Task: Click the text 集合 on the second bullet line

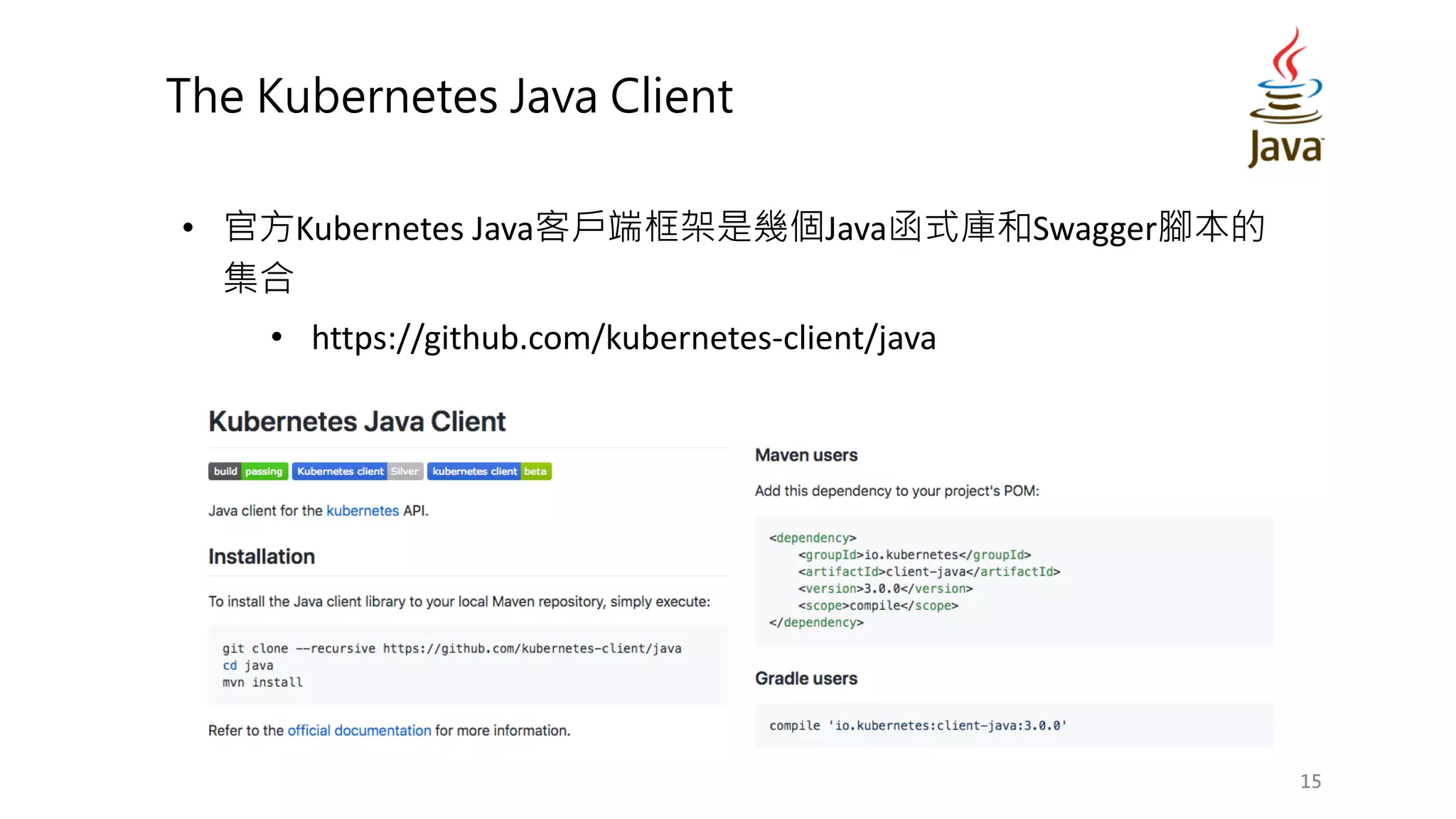Action: point(259,277)
